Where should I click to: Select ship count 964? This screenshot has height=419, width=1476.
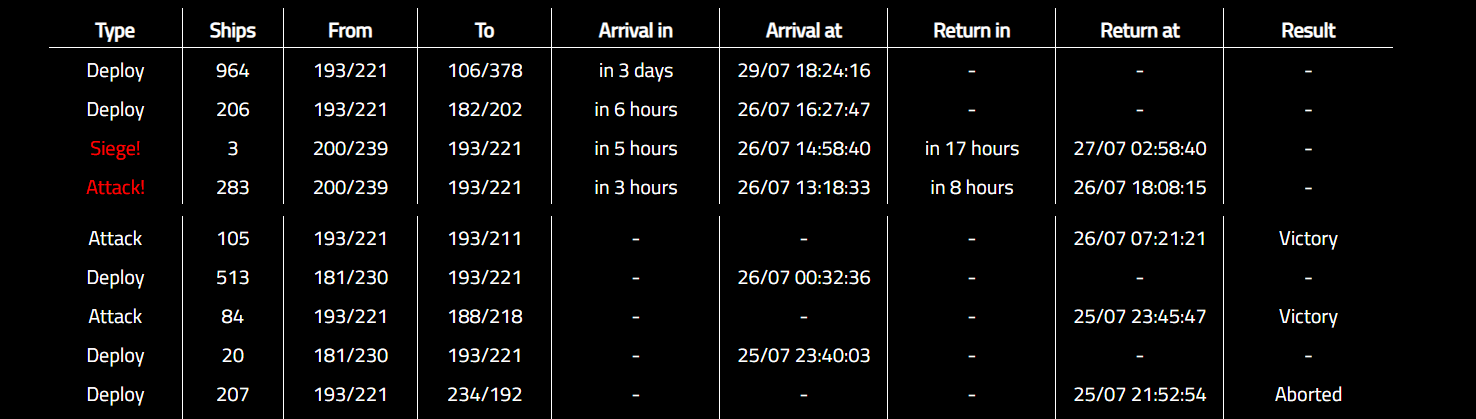tap(233, 71)
